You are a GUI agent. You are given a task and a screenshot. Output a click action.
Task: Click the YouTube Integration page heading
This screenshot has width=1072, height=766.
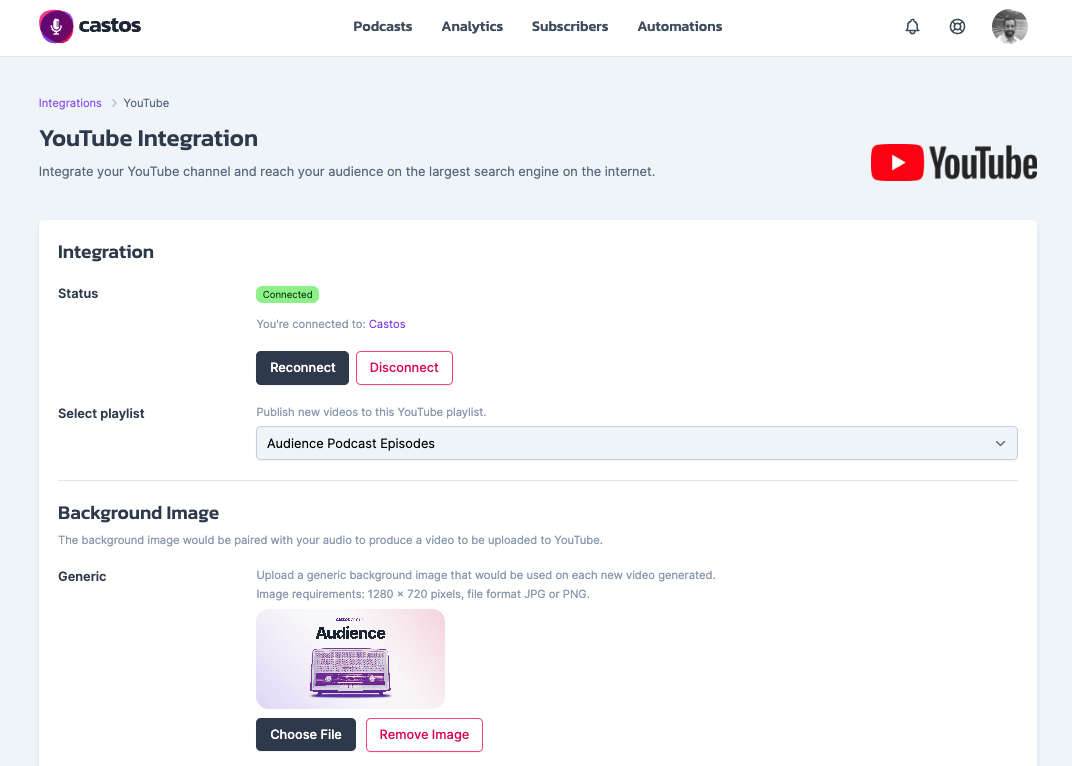[148, 138]
